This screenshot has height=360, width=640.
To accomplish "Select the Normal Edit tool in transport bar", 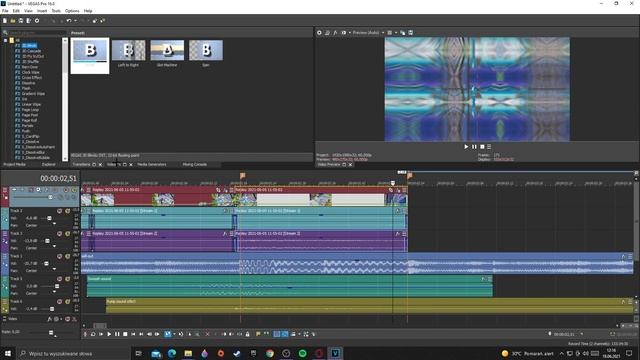I will coord(167,334).
